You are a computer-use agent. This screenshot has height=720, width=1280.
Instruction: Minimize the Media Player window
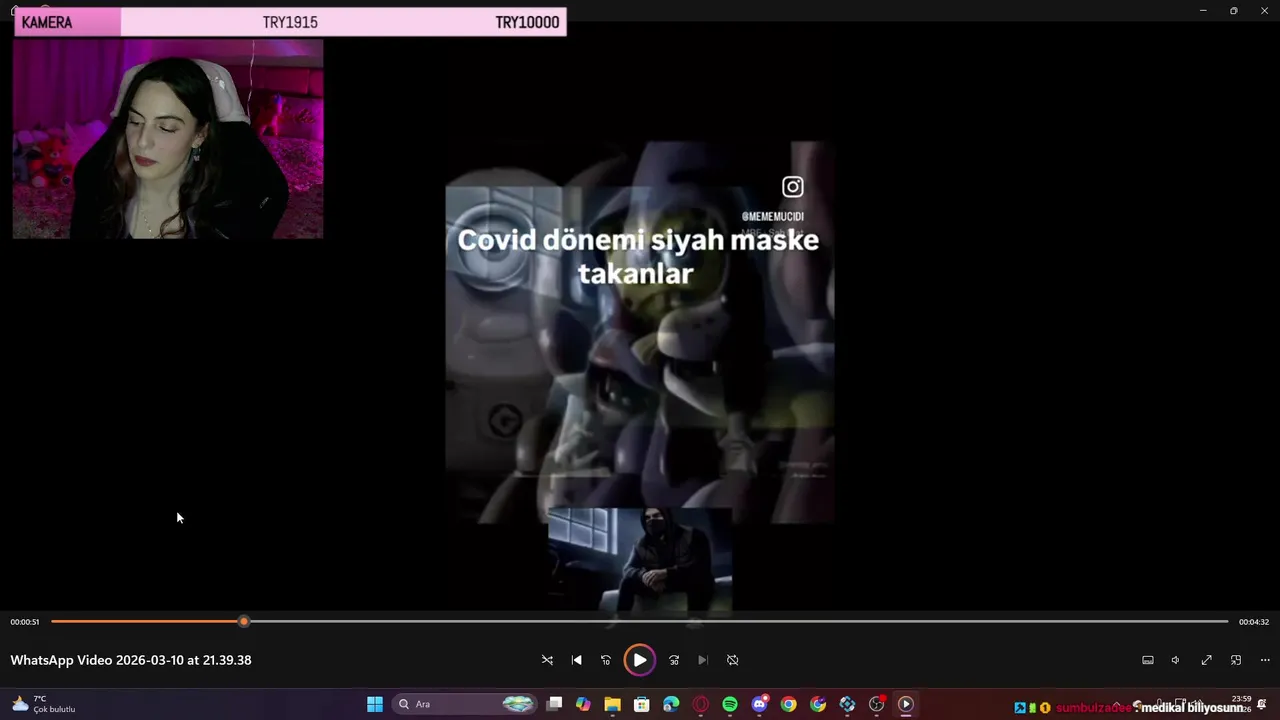click(1203, 10)
